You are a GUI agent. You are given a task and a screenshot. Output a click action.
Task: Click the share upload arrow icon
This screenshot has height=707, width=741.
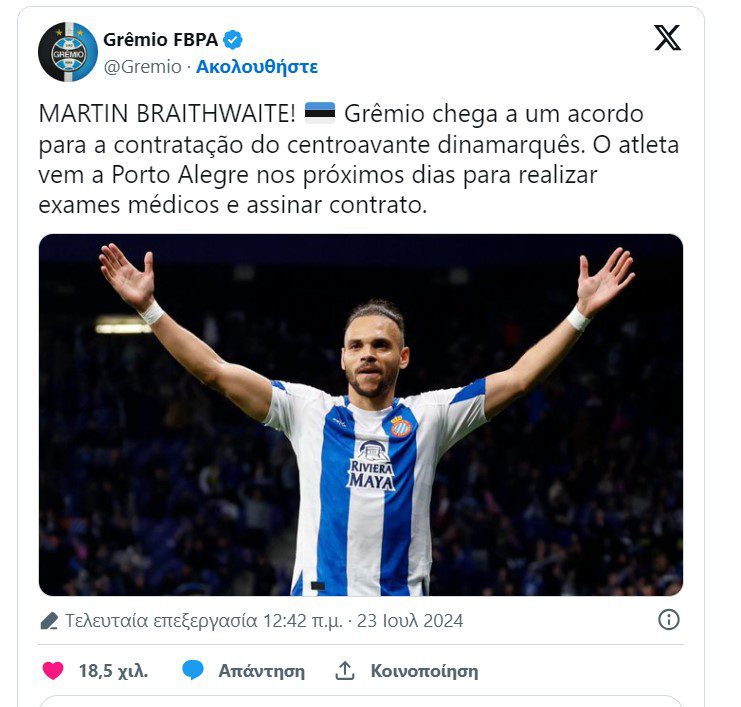345,670
